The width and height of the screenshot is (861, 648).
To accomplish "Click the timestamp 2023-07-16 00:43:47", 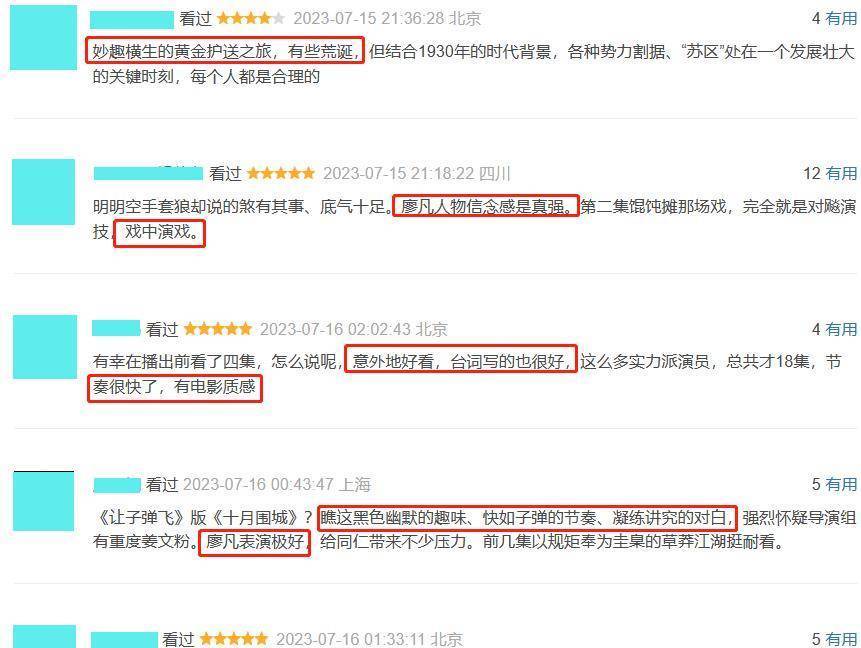I will click(x=258, y=484).
